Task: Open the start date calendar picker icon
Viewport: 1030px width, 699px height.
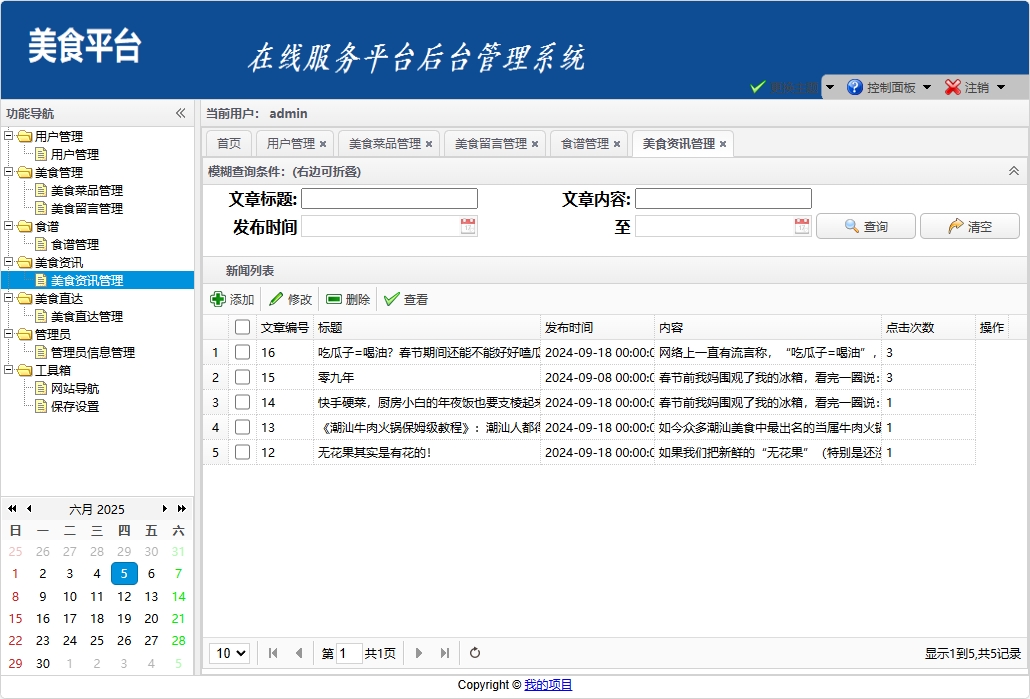Action: point(468,227)
